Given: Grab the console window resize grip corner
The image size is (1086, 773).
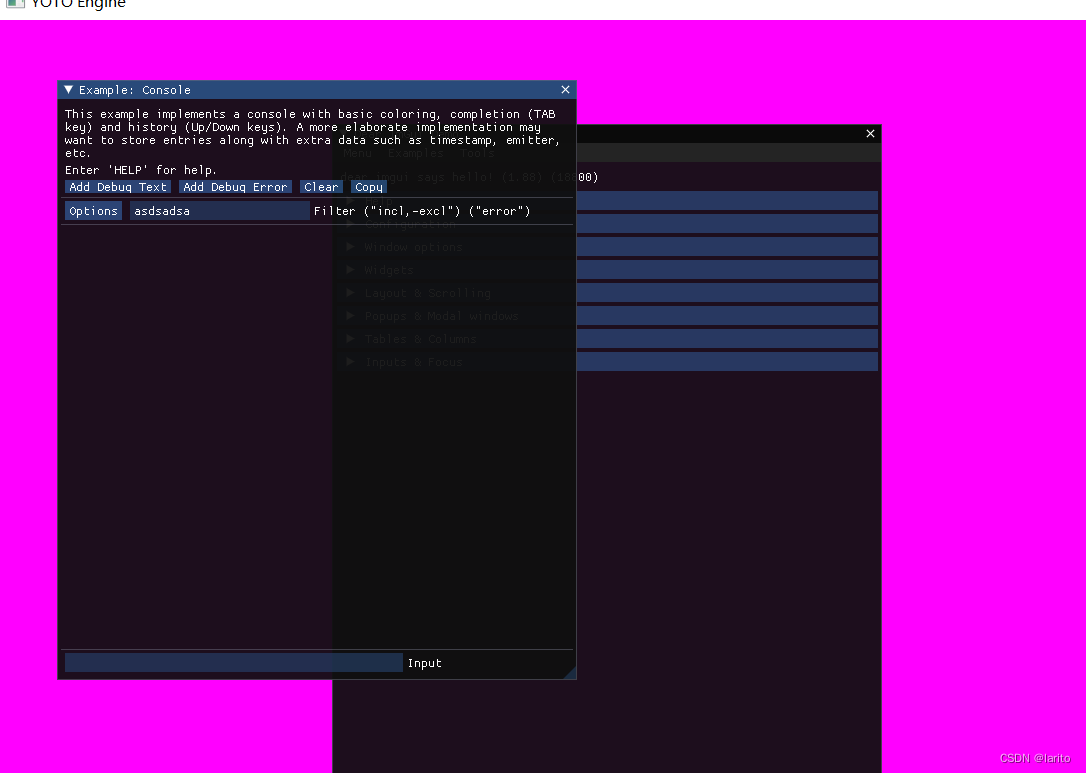Looking at the screenshot, I should [569, 672].
